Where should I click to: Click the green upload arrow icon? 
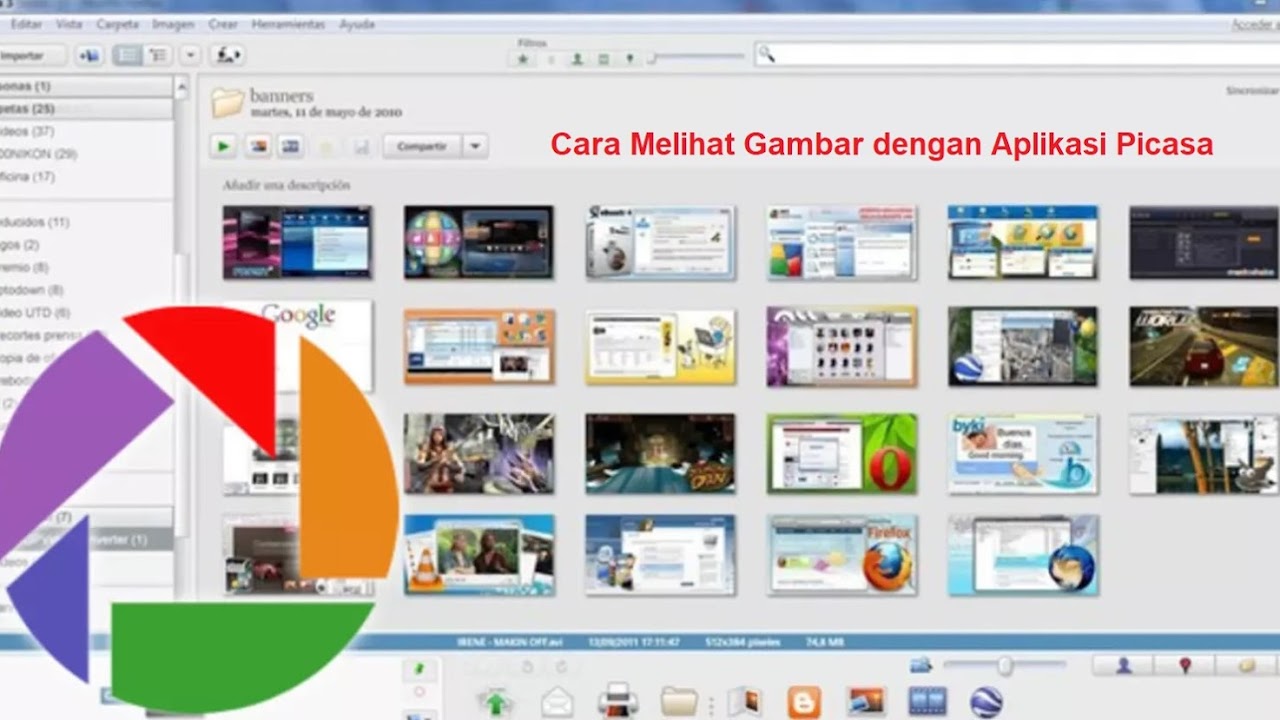pyautogui.click(x=495, y=702)
